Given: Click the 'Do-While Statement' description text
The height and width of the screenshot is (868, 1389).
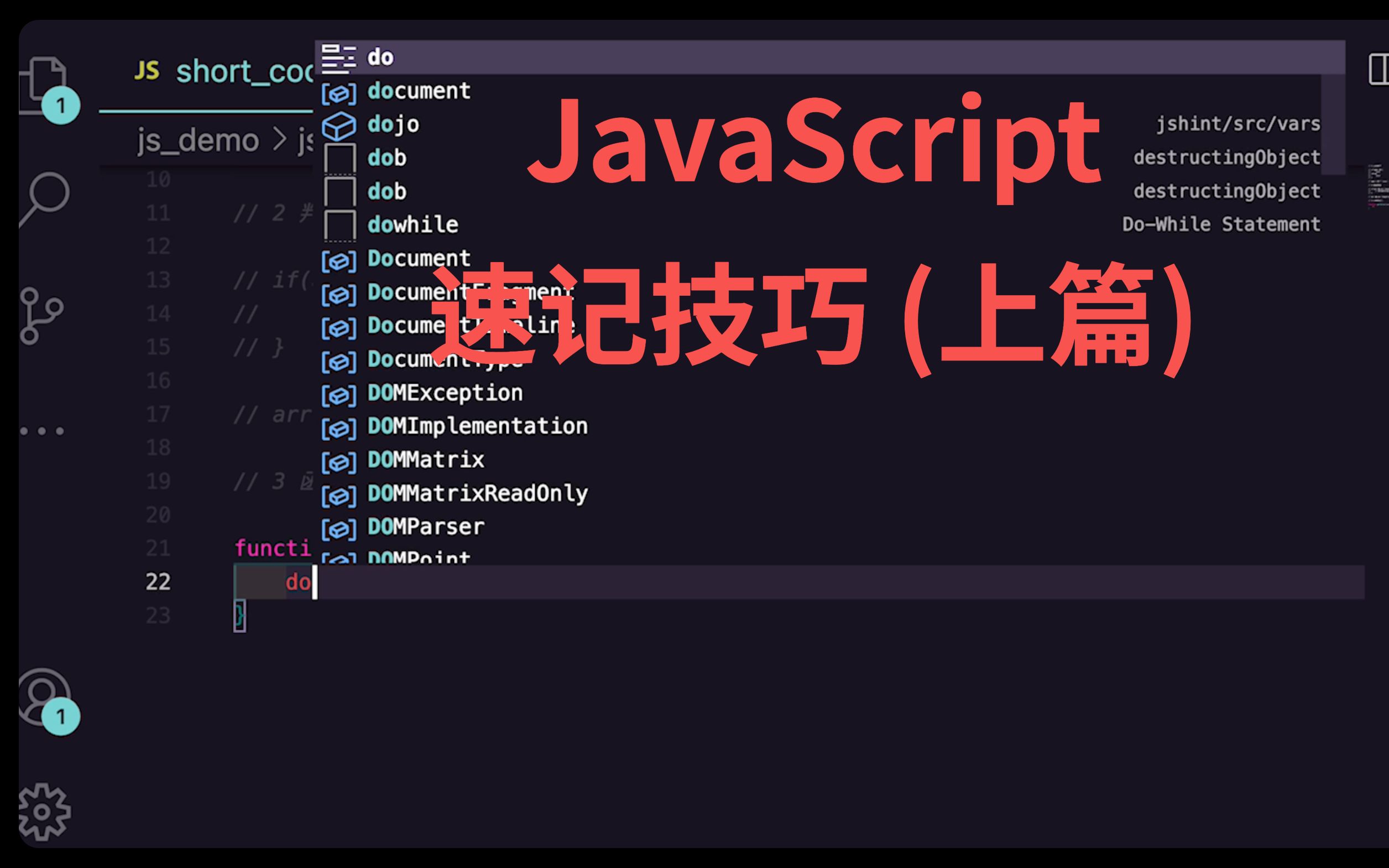Looking at the screenshot, I should click(x=1221, y=224).
